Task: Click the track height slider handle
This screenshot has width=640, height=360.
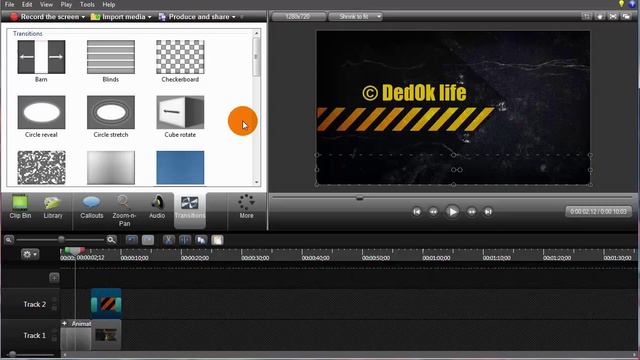Action: (x=12, y=354)
